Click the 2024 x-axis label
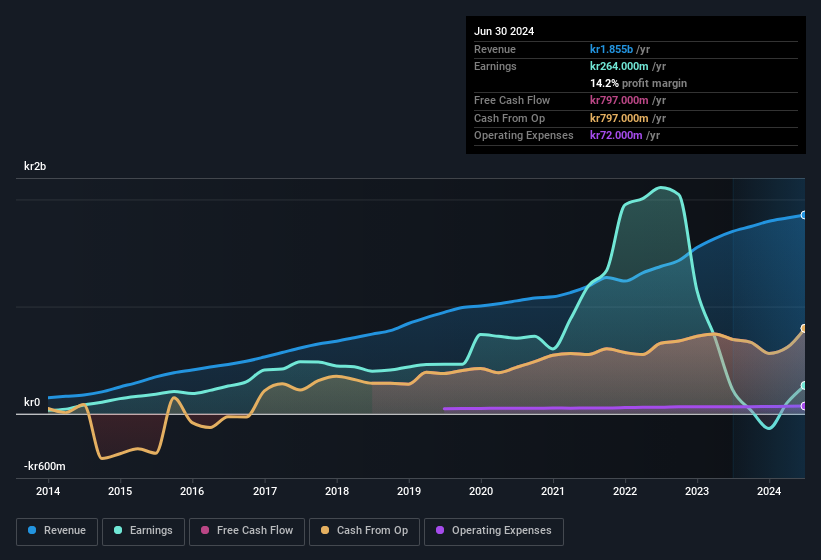 point(769,491)
